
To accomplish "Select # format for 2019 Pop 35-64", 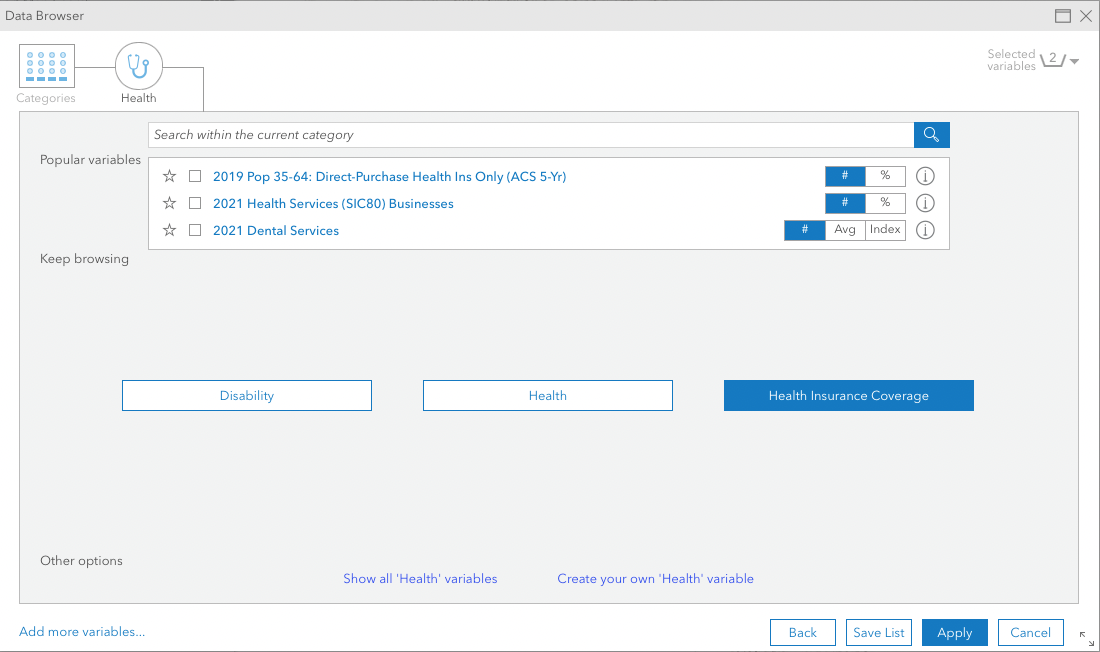I will coord(845,175).
